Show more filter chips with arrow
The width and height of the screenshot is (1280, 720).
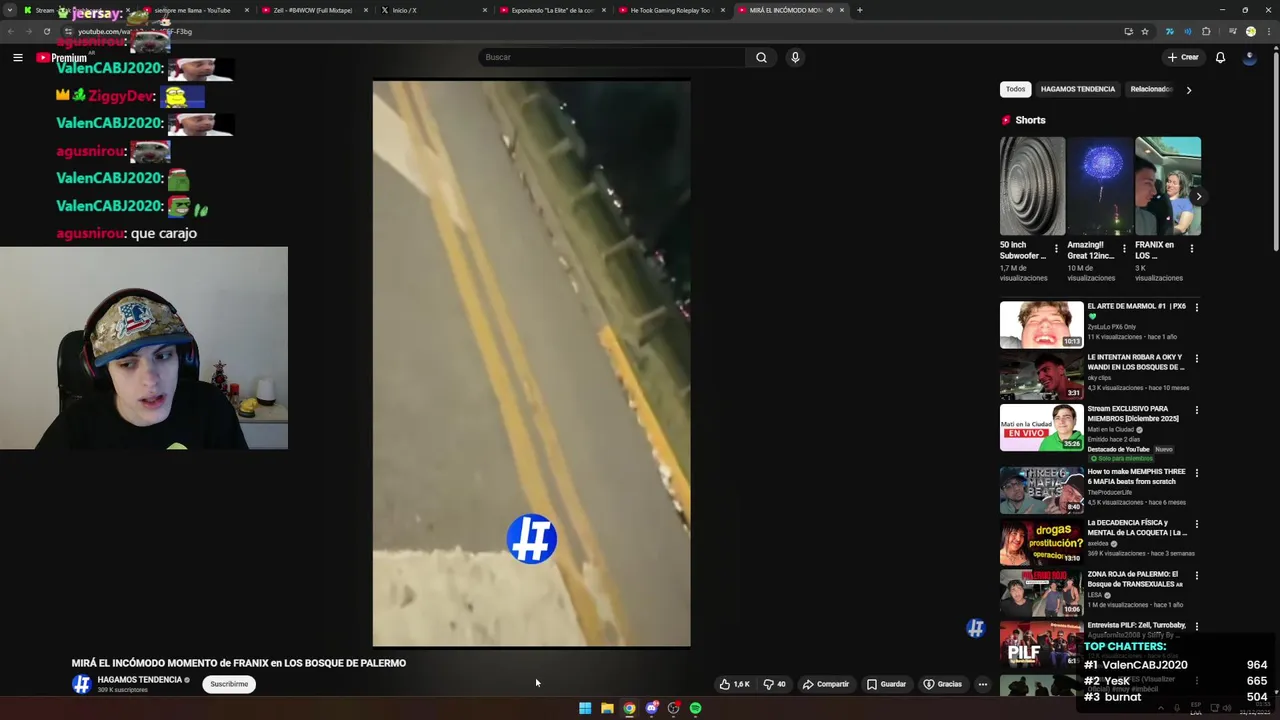[x=1188, y=90]
